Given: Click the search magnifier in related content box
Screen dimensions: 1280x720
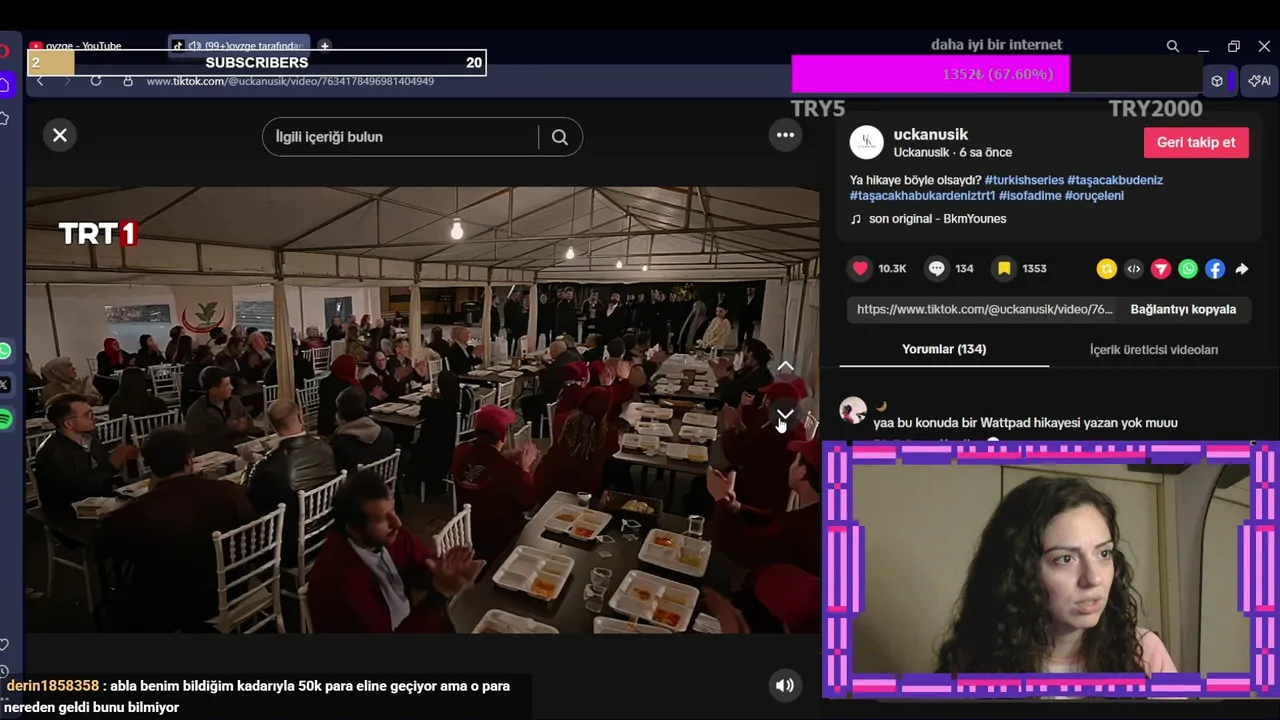Looking at the screenshot, I should [x=560, y=137].
